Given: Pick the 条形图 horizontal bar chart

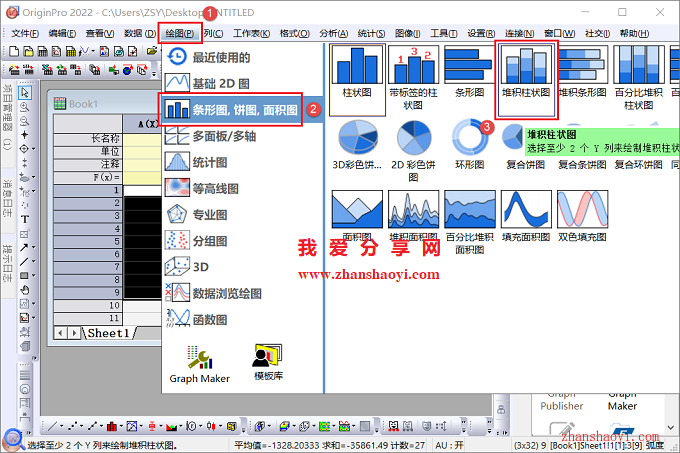Looking at the screenshot, I should click(470, 72).
